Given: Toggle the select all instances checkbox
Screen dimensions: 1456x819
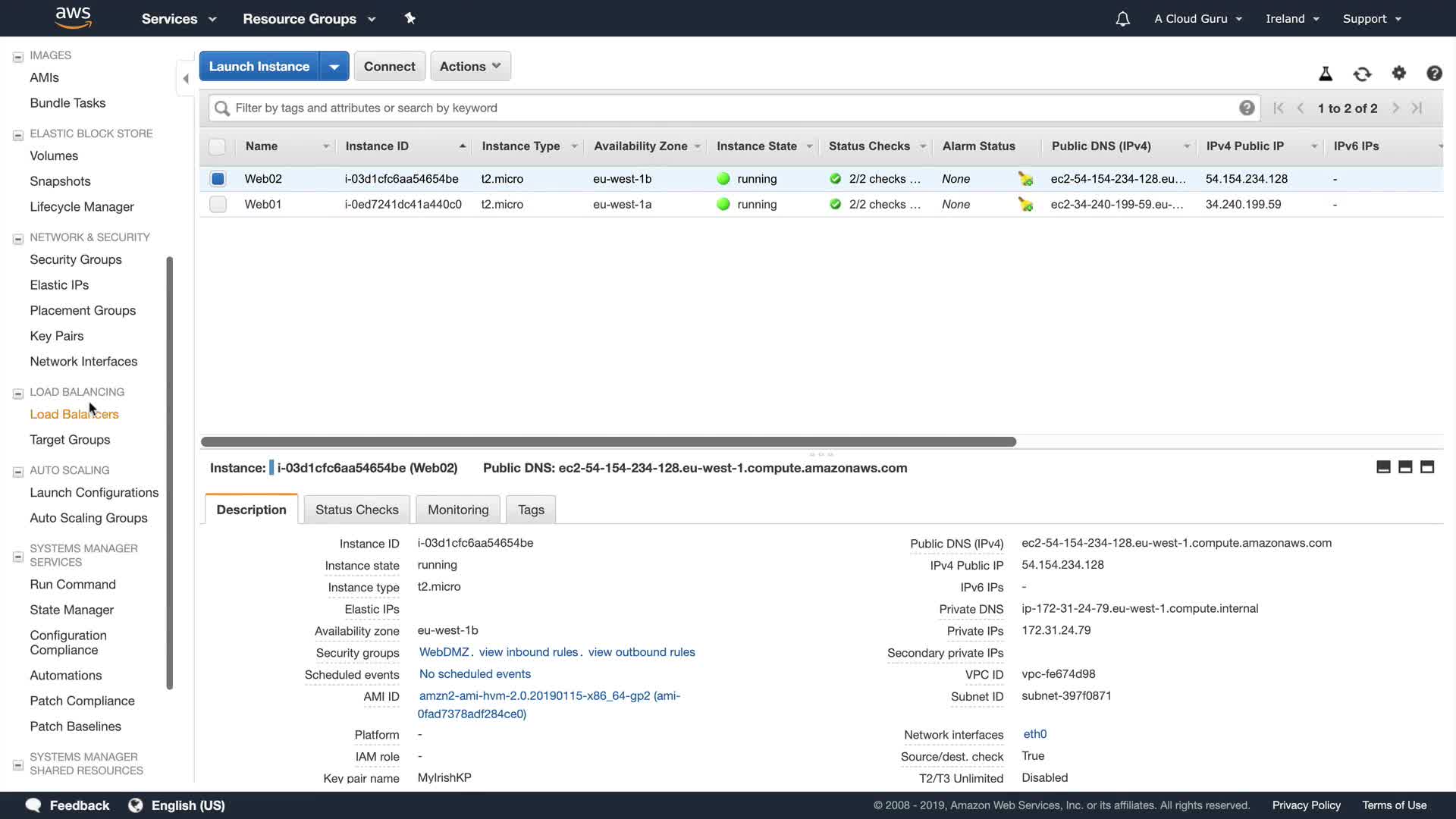Looking at the screenshot, I should 218,146.
